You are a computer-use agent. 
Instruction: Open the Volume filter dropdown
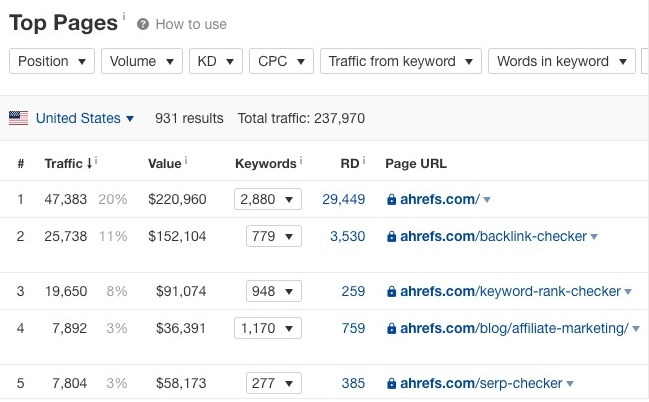tap(142, 61)
